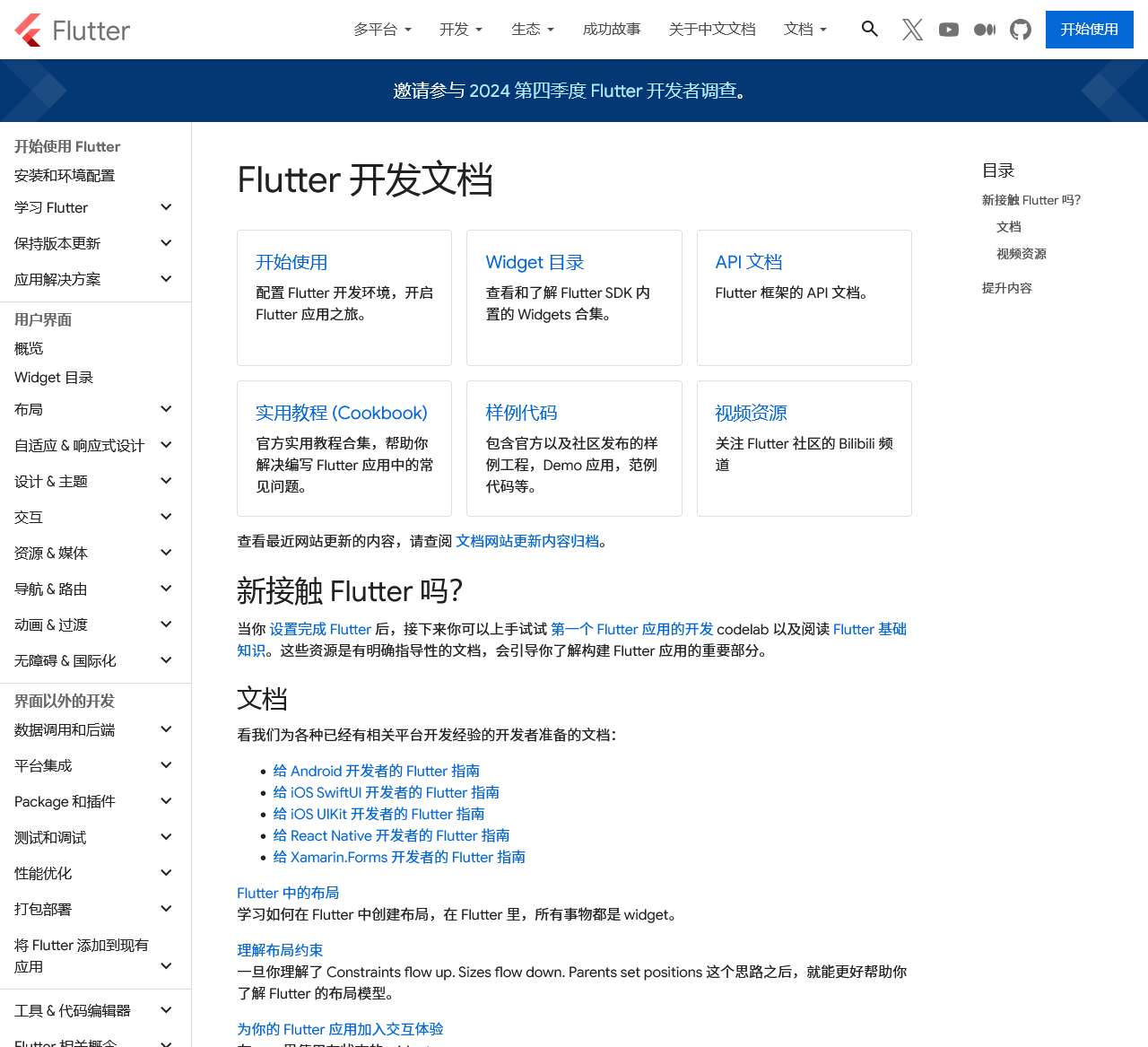
Task: Click the 开始使用 button in header
Action: pyautogui.click(x=1089, y=30)
